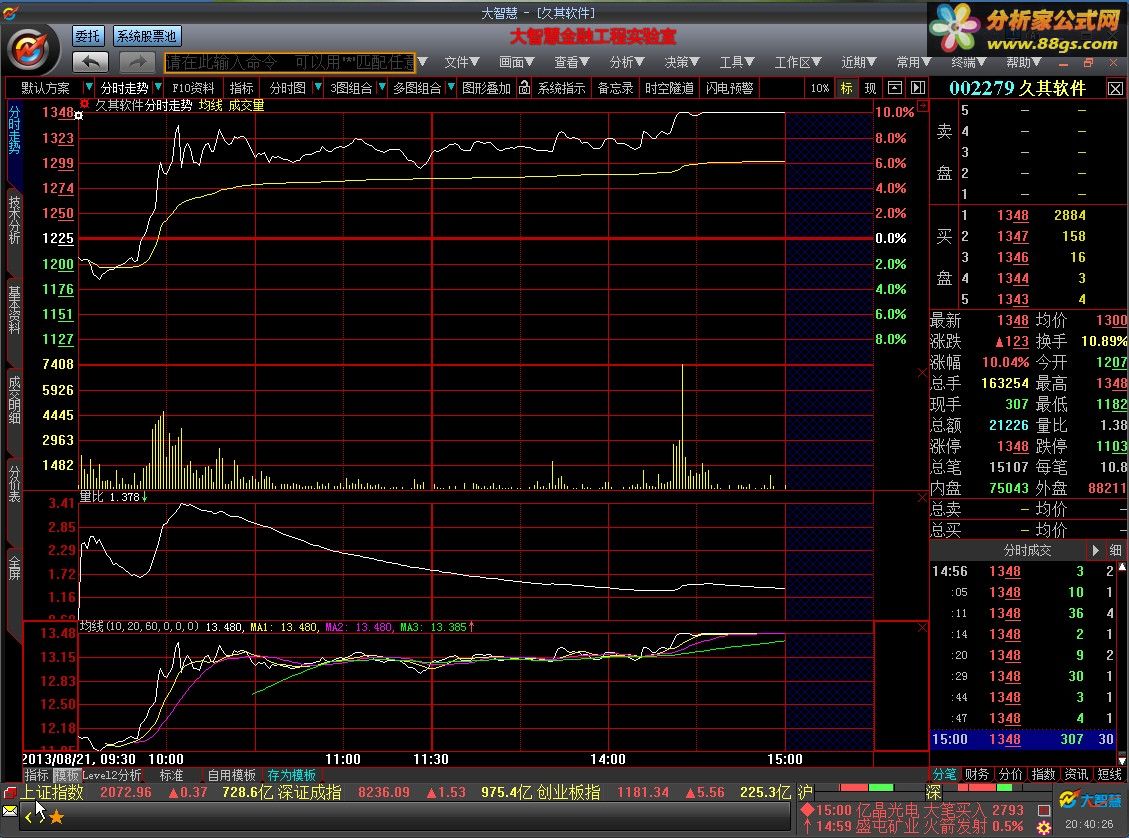Click the yellow left-chevron icon in bottom bar

point(29,817)
